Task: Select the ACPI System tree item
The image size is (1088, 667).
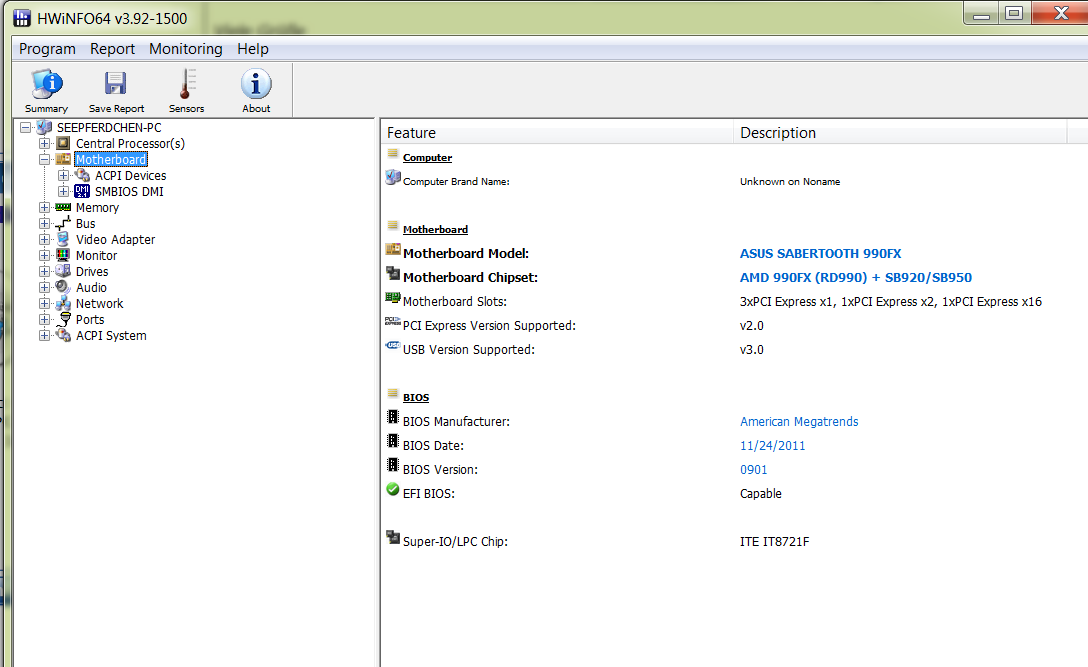Action: 111,336
